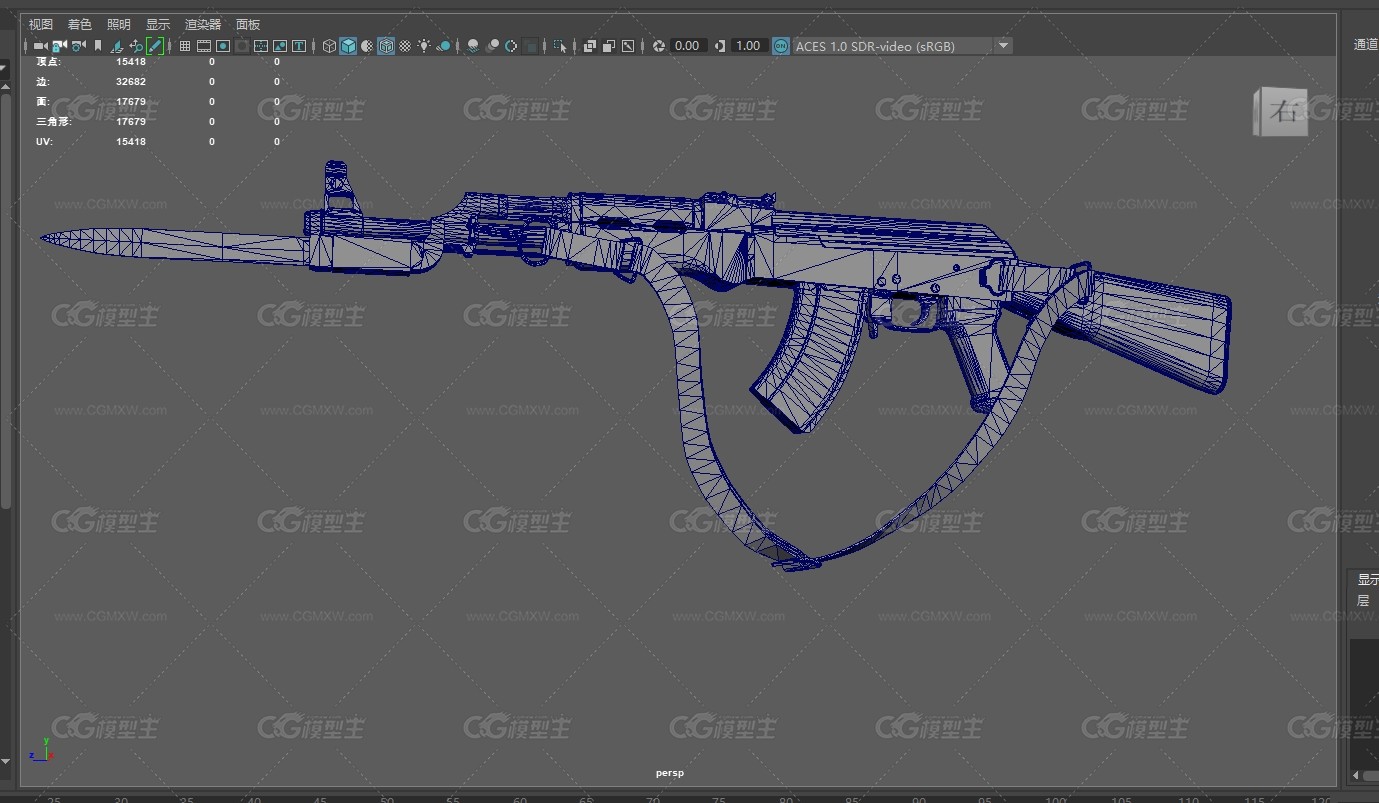Image resolution: width=1379 pixels, height=803 pixels.
Task: Toggle Screen Space Ambient Occlusion icon
Action: coord(473,46)
